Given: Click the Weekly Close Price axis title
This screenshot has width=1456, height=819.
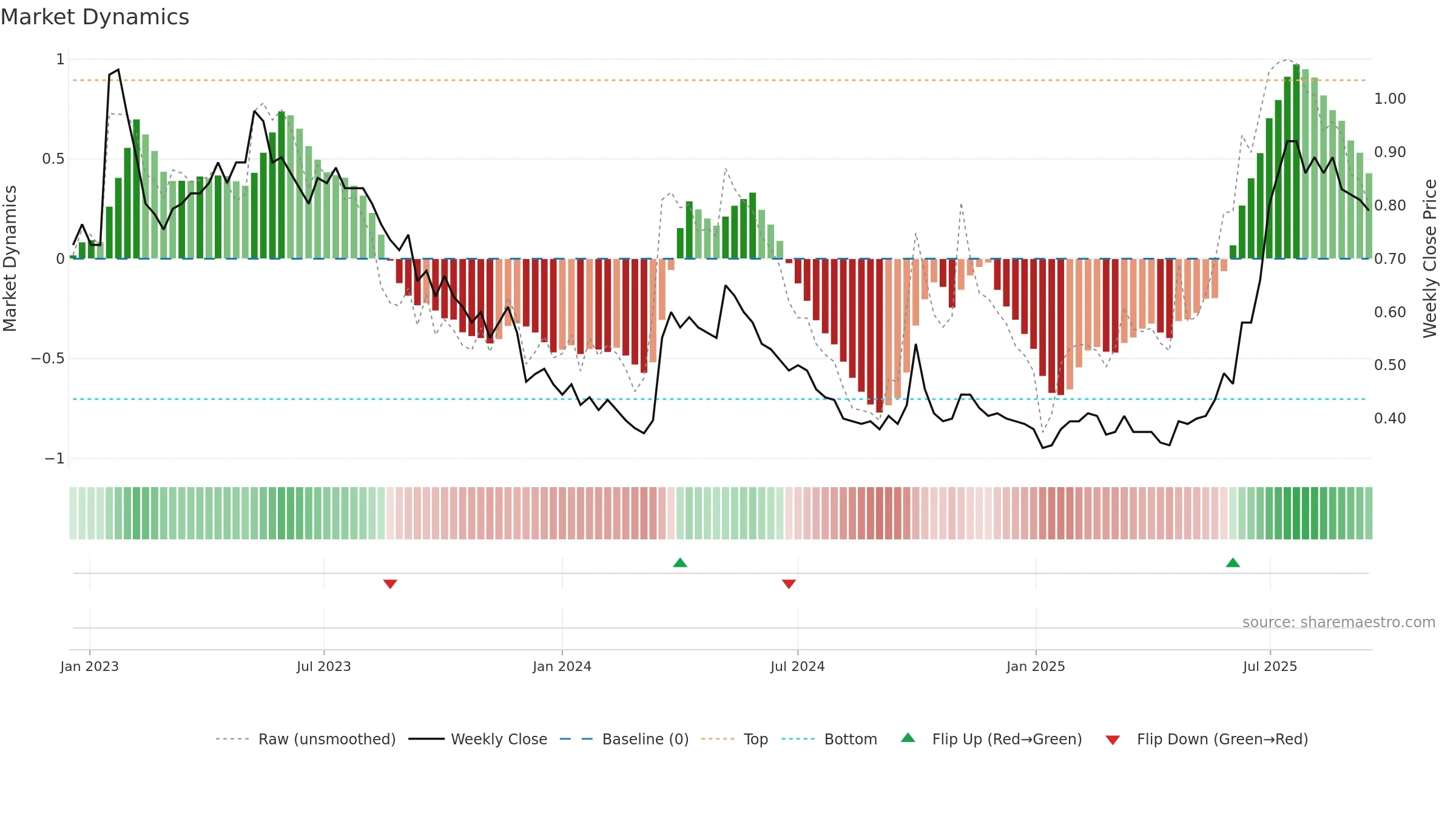Looking at the screenshot, I should click(x=1431, y=258).
